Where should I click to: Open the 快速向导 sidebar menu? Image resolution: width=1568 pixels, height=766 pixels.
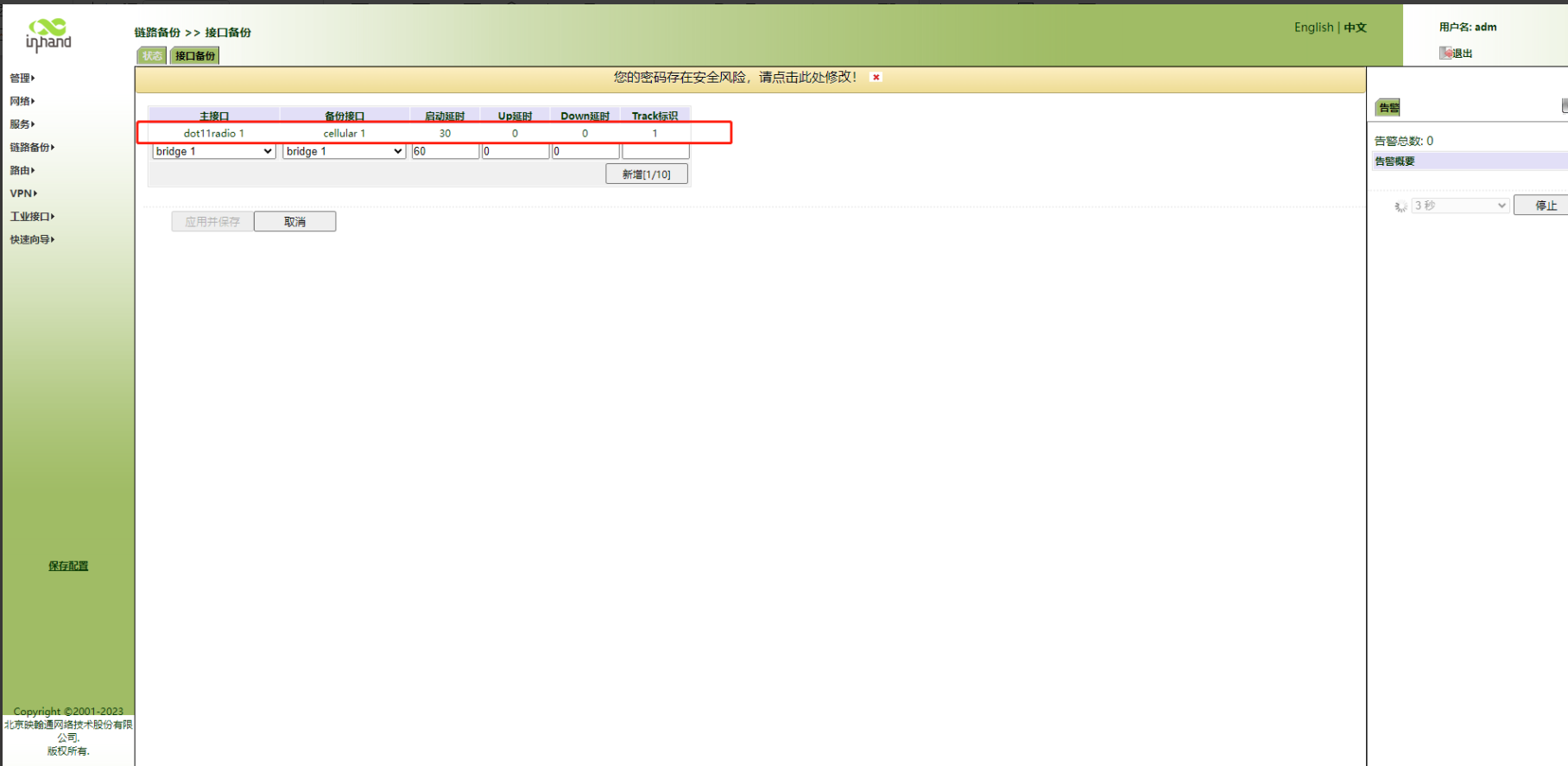(x=32, y=240)
